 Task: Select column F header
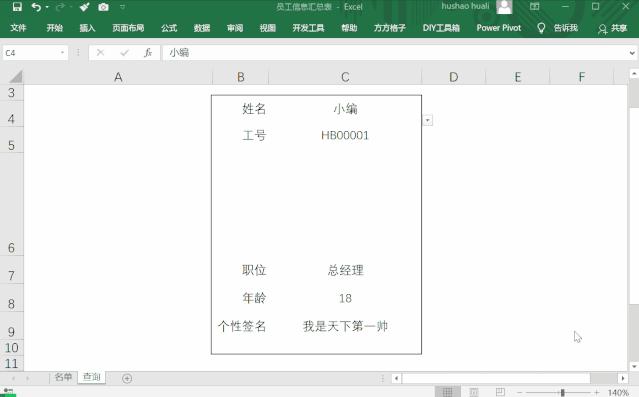pos(582,77)
